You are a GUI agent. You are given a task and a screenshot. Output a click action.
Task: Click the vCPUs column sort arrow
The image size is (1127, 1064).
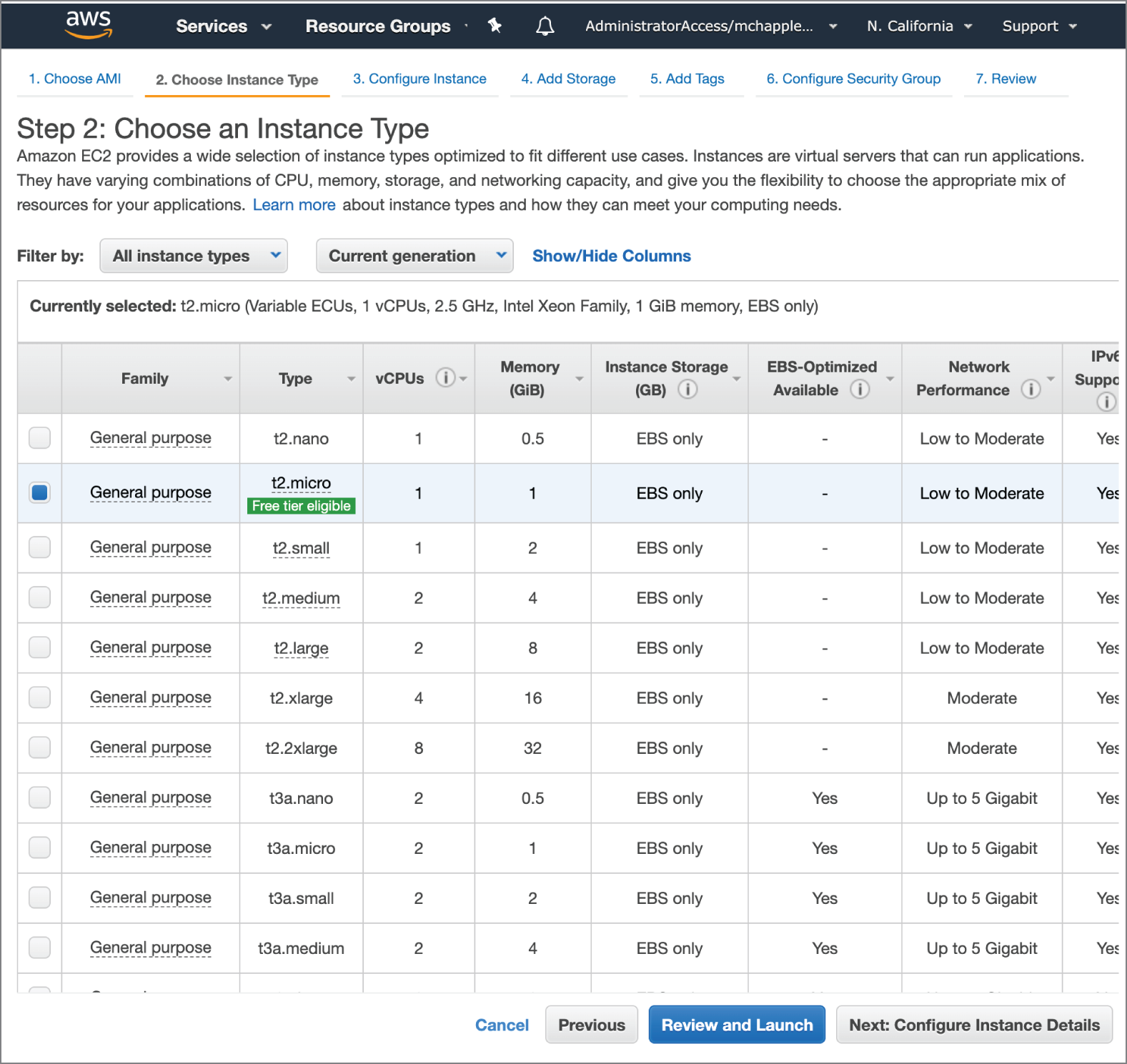pyautogui.click(x=463, y=379)
